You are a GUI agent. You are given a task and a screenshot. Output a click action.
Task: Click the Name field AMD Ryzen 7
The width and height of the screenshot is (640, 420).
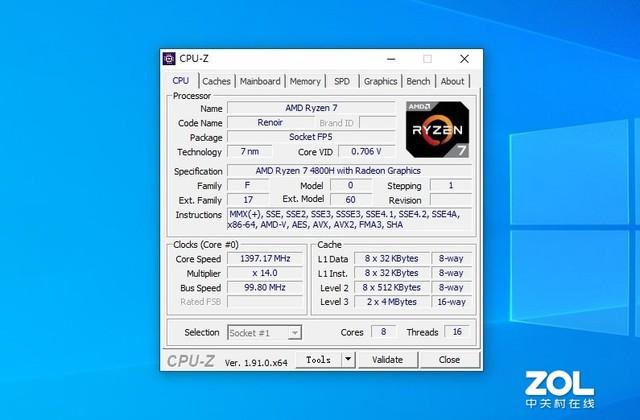pos(311,108)
